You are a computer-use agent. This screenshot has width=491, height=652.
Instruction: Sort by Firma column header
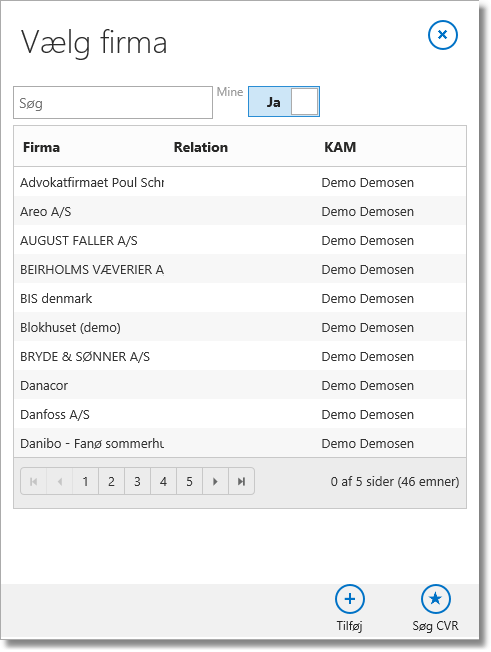[42, 147]
